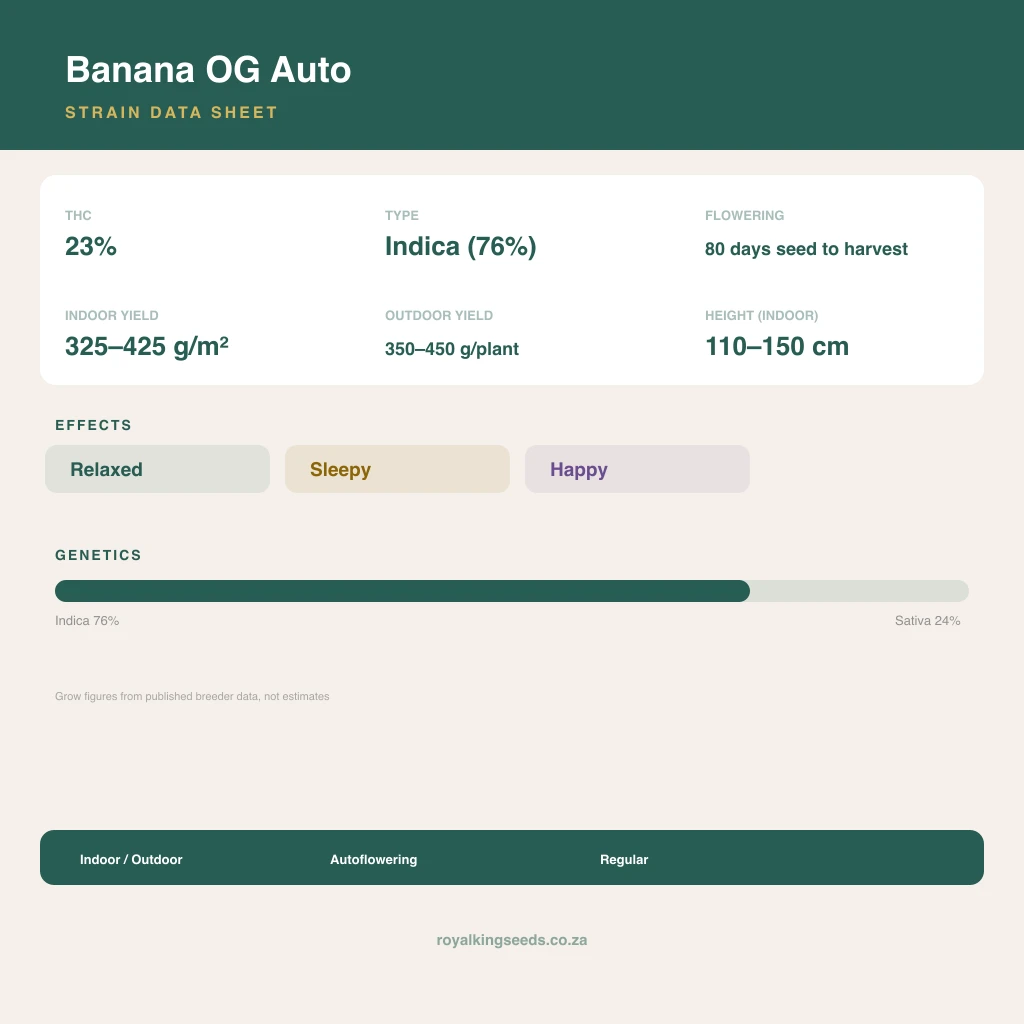Screen dimensions: 1024x1024
Task: Select the Sleepy effect chip
Action: [x=397, y=469]
